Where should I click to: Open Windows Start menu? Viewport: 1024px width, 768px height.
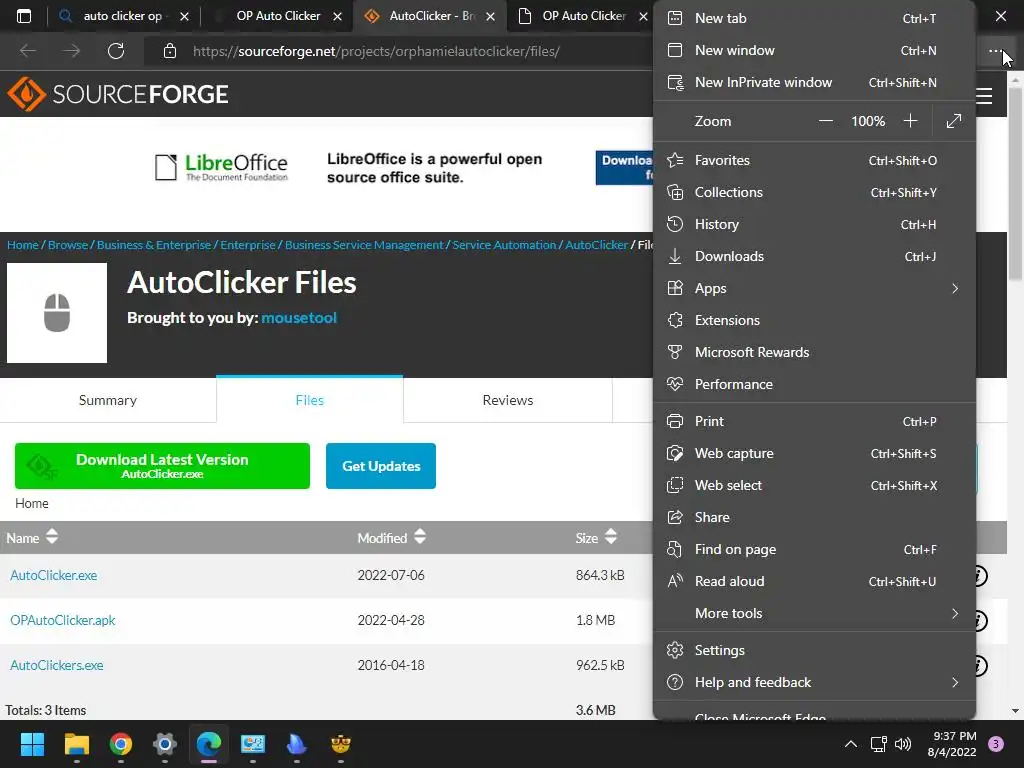pyautogui.click(x=32, y=744)
